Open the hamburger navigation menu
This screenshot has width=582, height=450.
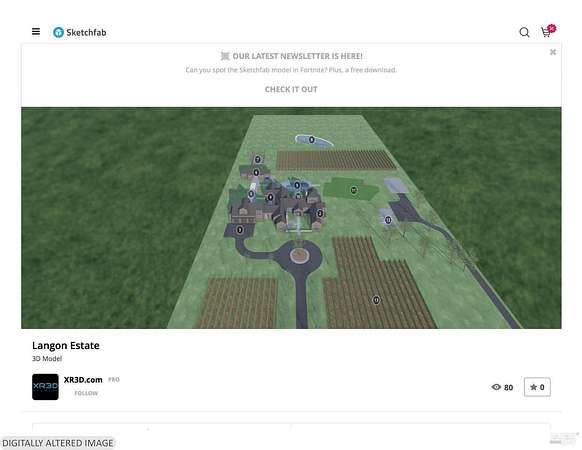point(36,32)
